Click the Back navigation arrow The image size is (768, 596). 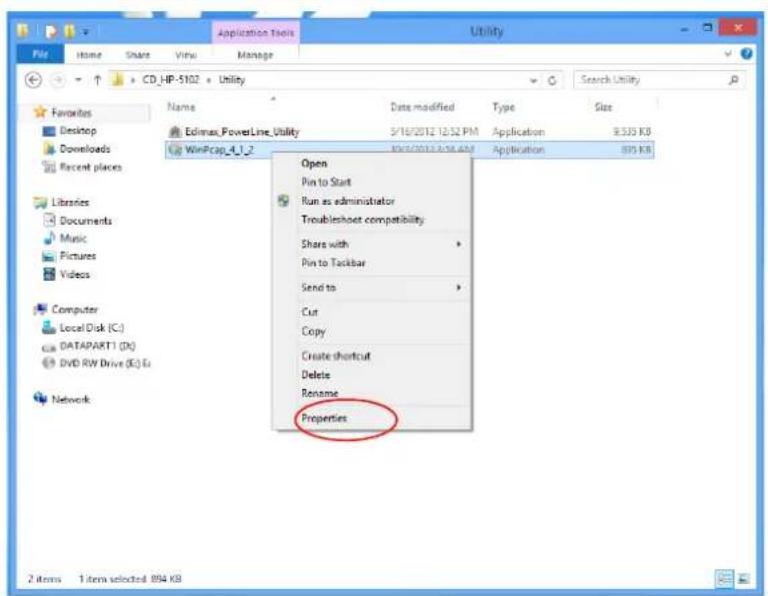tap(33, 80)
